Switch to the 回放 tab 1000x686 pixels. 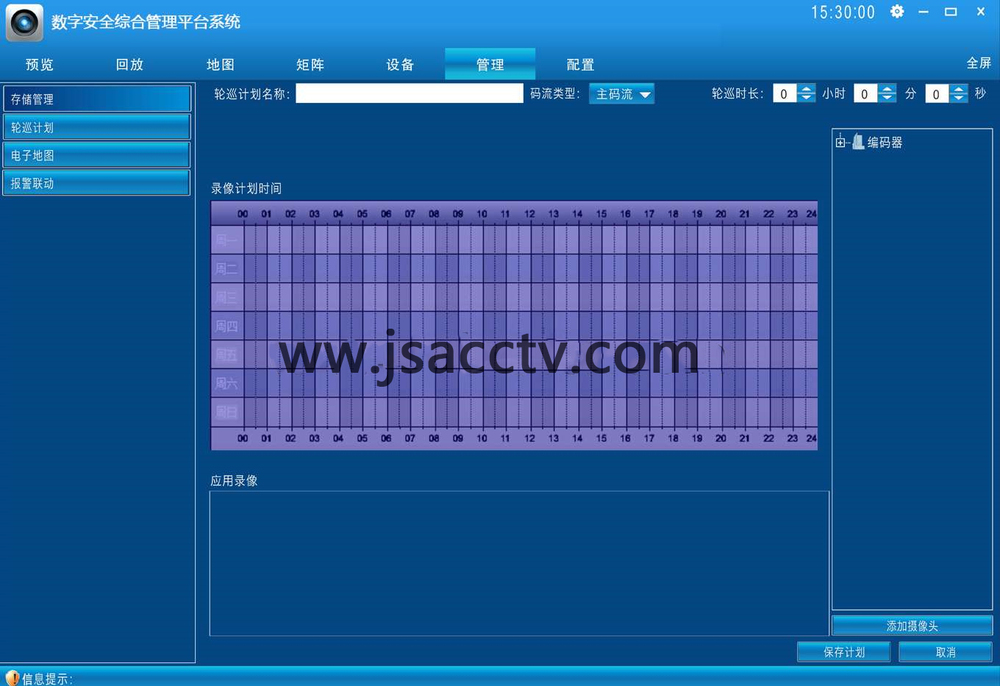[x=129, y=64]
